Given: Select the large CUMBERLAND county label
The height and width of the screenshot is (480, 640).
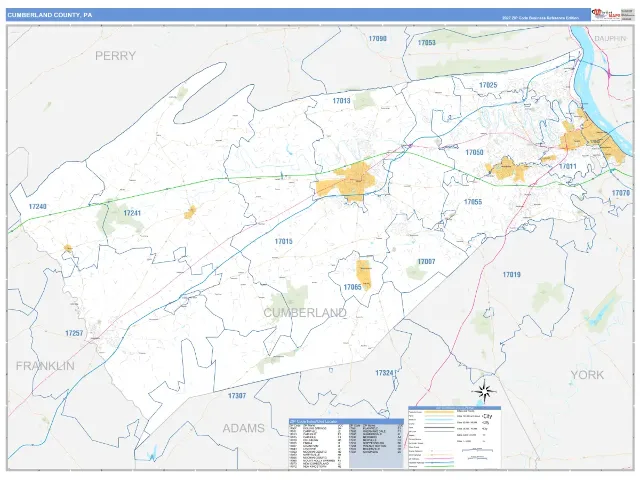Looking at the screenshot, I should (305, 313).
